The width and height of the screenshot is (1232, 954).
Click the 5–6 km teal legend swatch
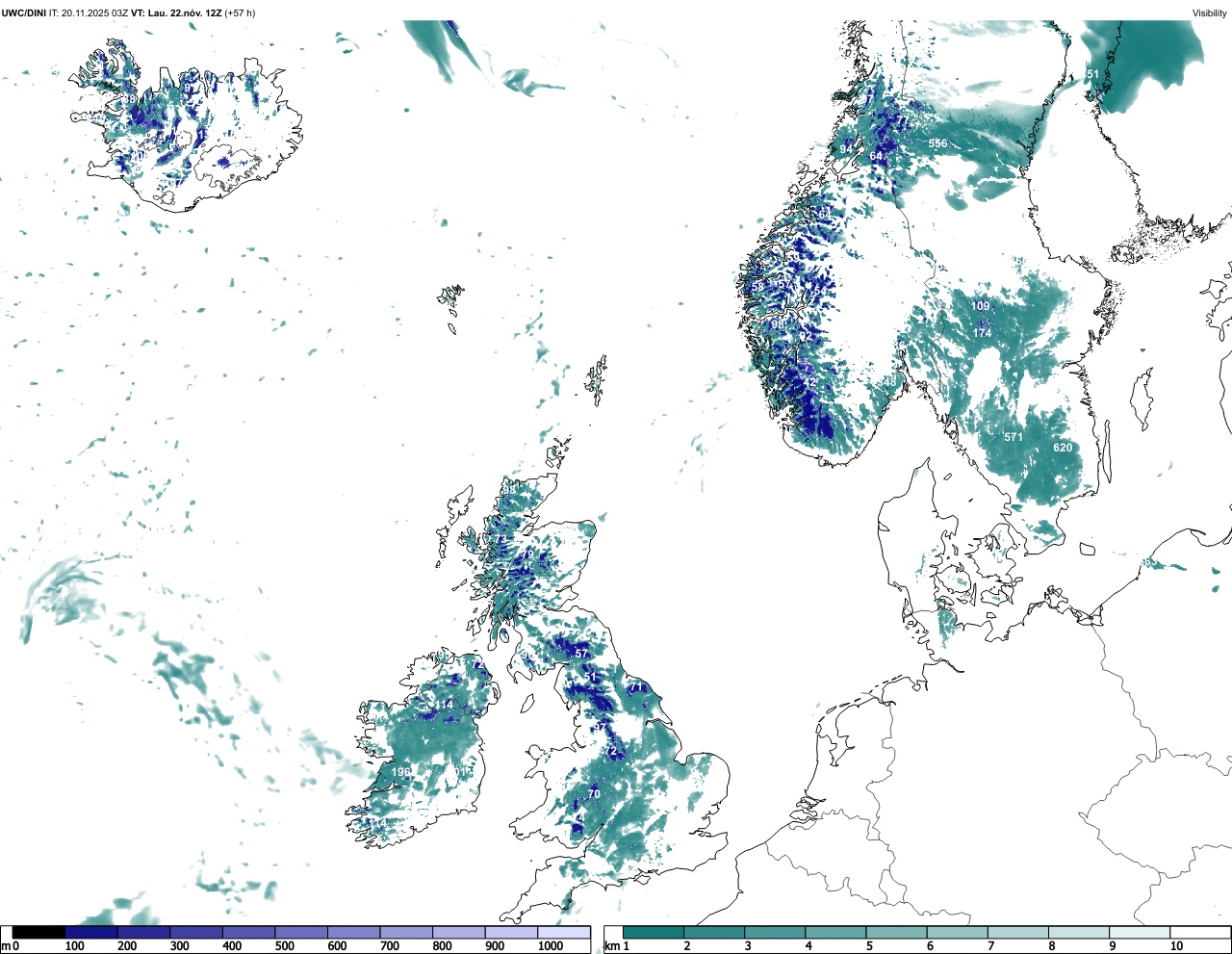tap(897, 932)
